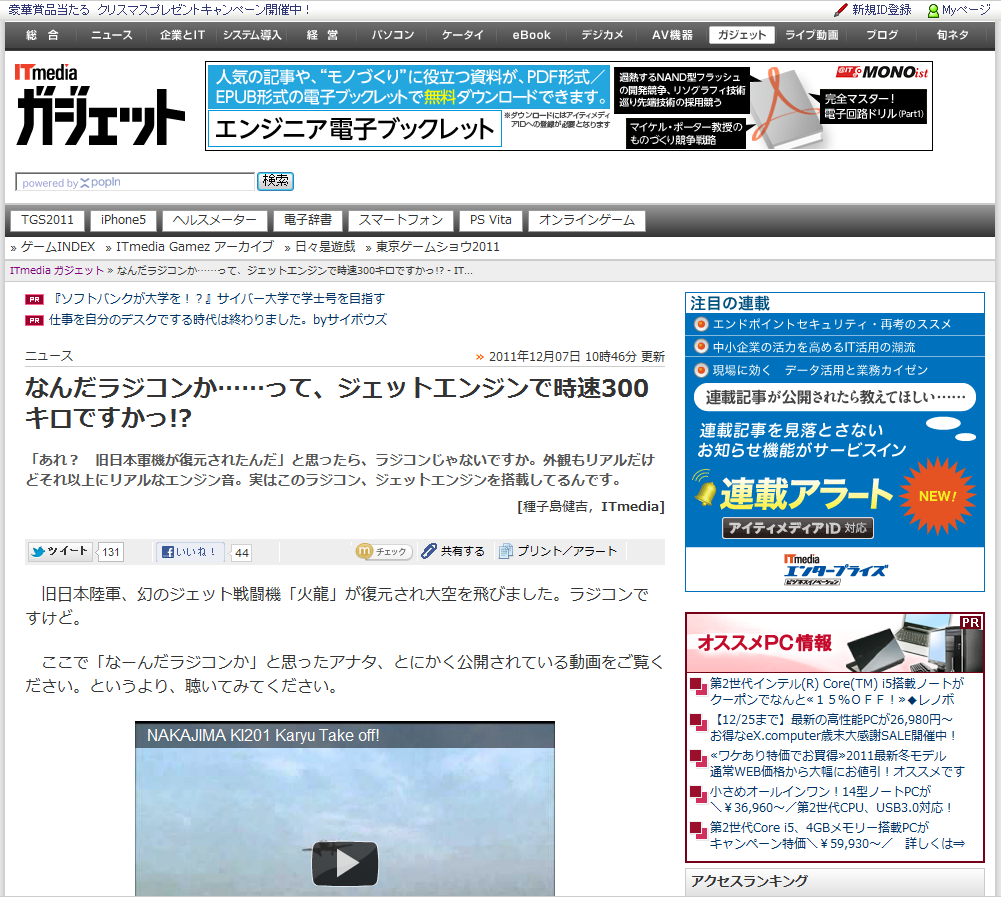Click the PR badge for サイボウズ link

34,320
